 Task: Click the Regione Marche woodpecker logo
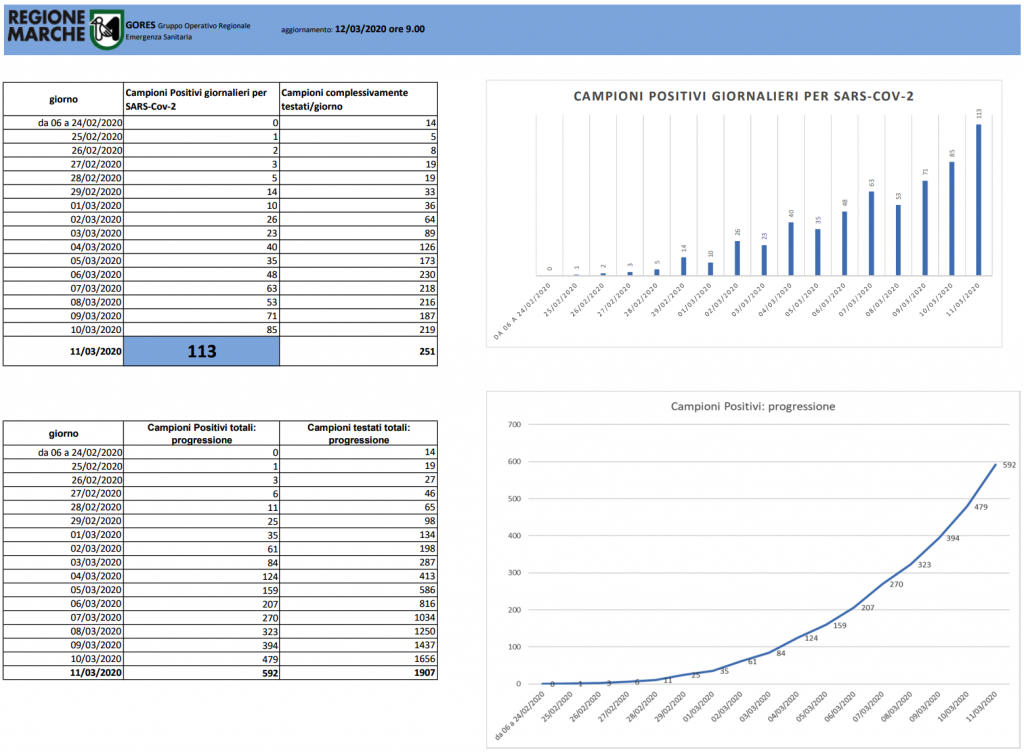(x=106, y=29)
